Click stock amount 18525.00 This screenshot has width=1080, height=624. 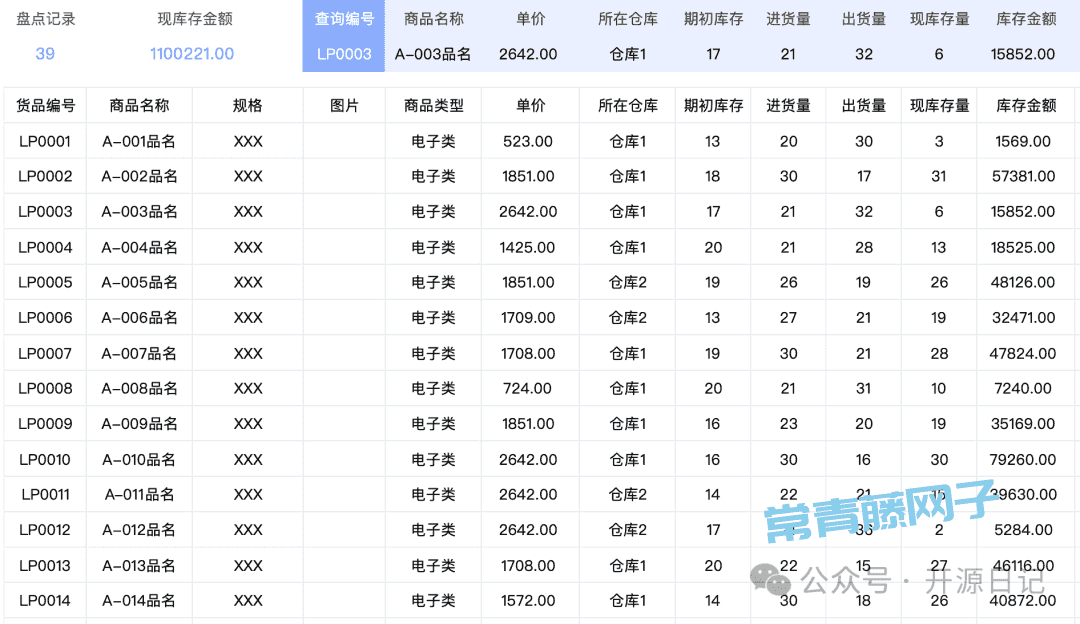[x=1023, y=247]
